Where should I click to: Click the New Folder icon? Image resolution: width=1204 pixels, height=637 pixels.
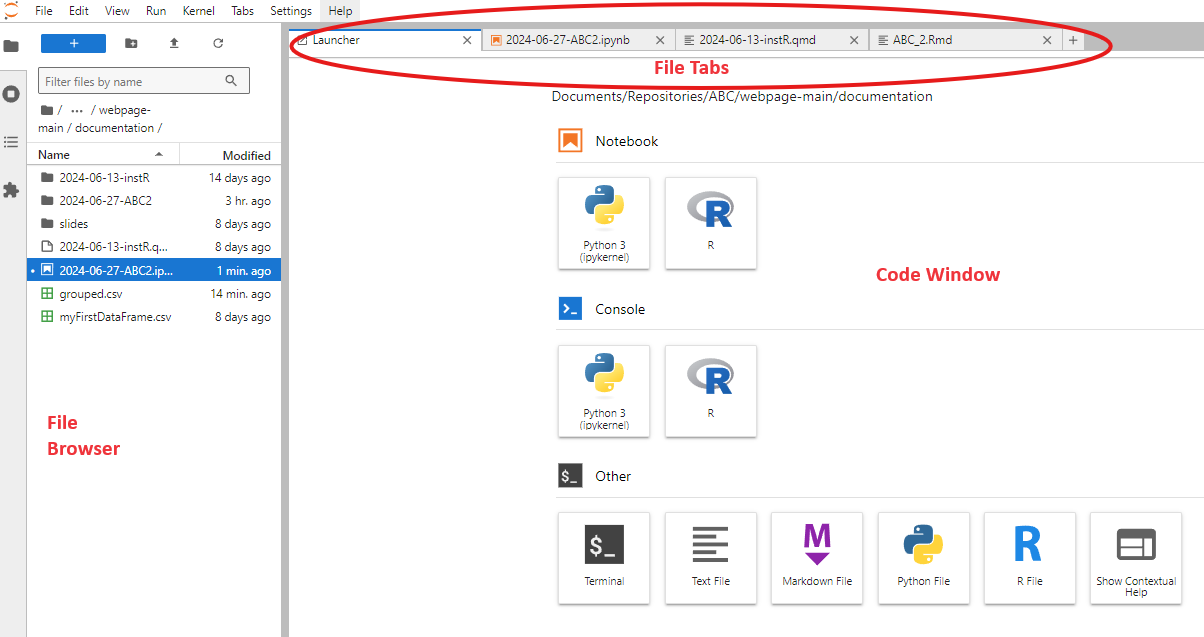coord(131,43)
